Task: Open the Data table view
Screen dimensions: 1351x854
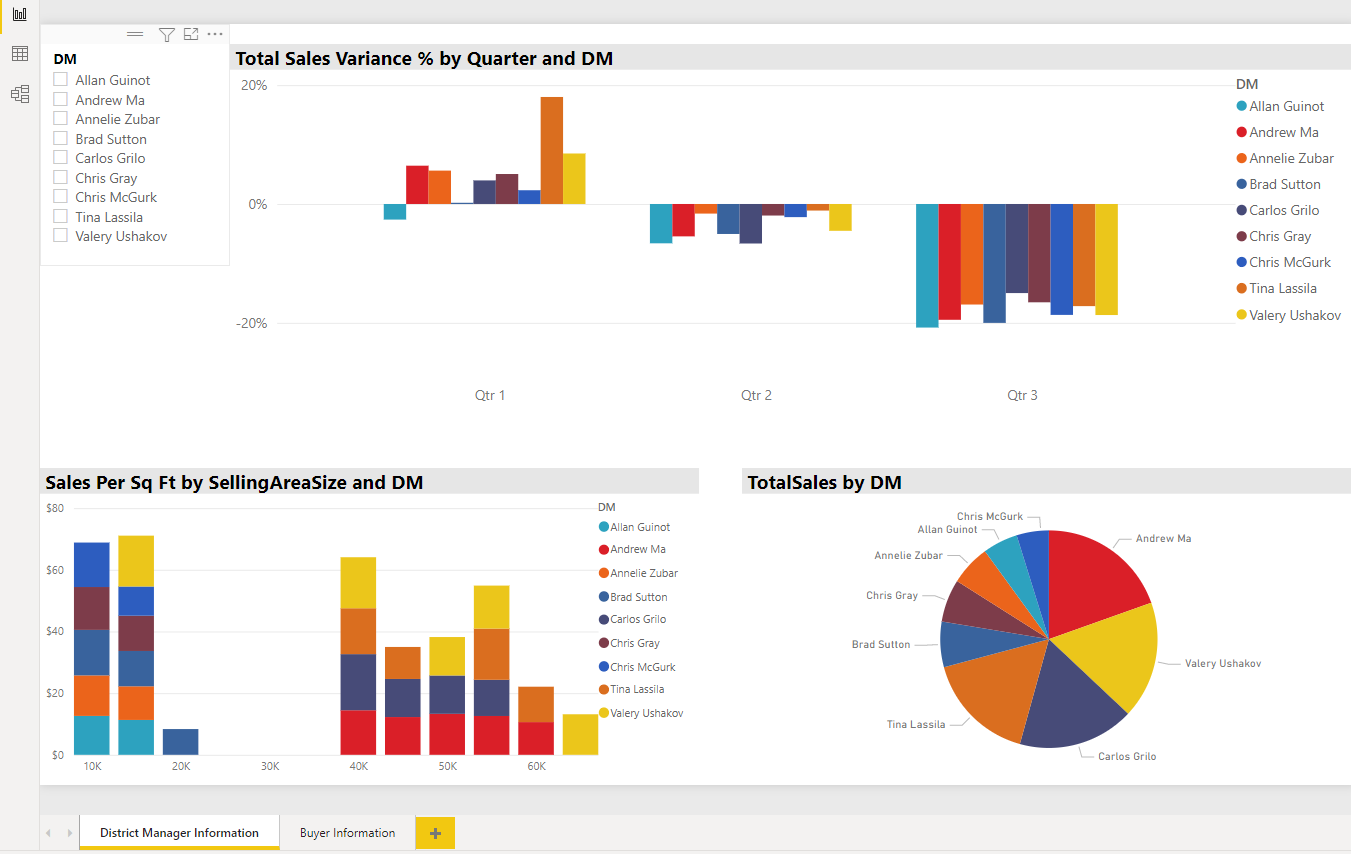Action: tap(19, 54)
